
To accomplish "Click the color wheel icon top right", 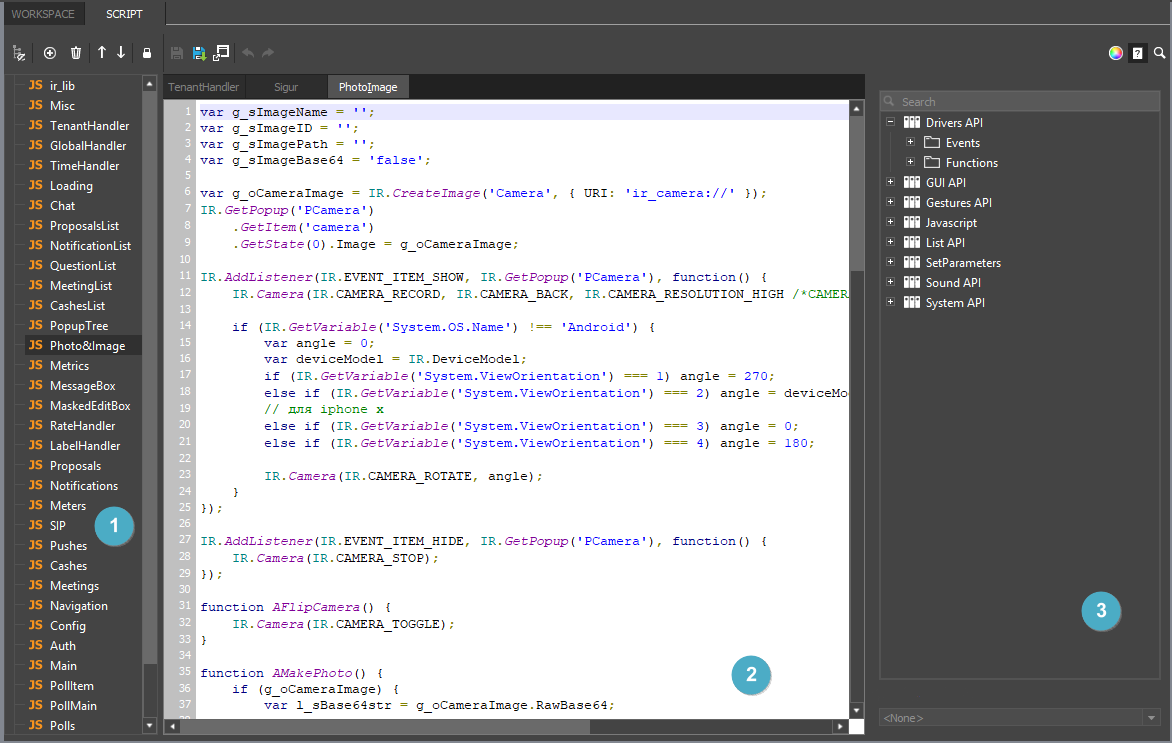I will pos(1115,52).
